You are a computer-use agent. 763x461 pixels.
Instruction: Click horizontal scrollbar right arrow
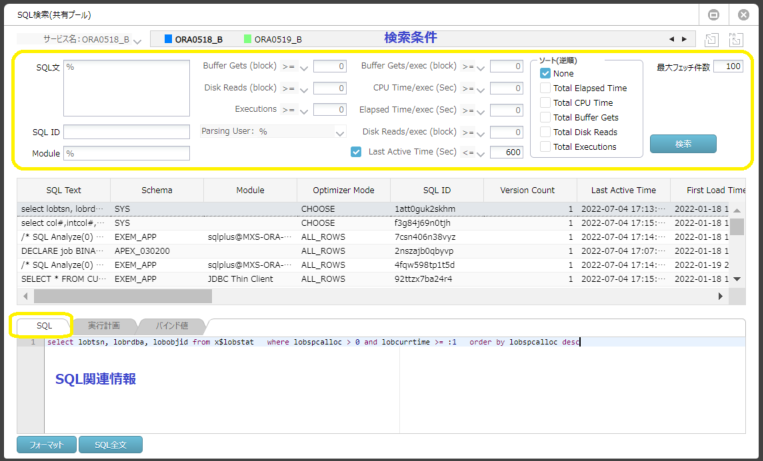point(721,296)
